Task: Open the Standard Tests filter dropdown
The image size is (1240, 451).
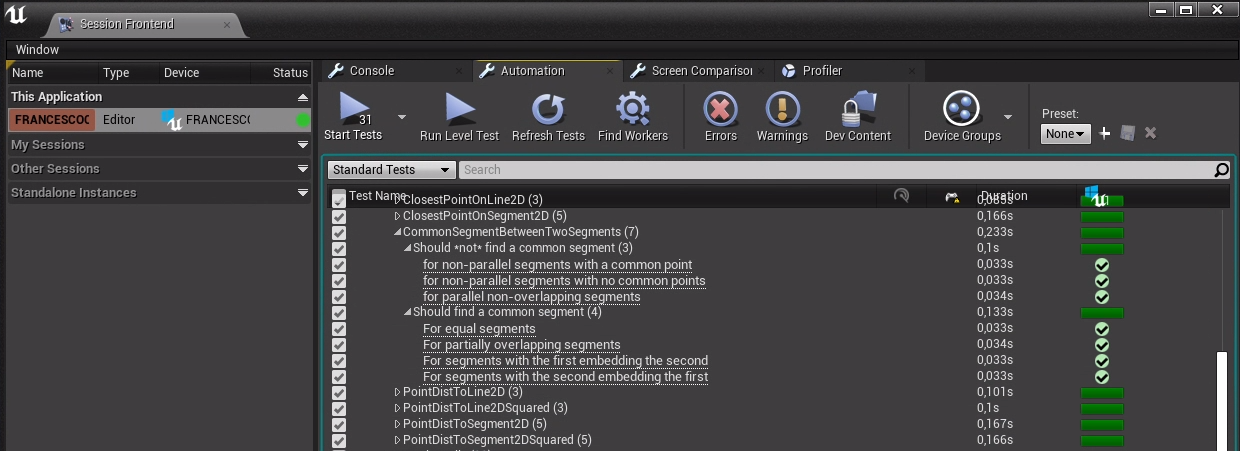Action: coord(391,170)
